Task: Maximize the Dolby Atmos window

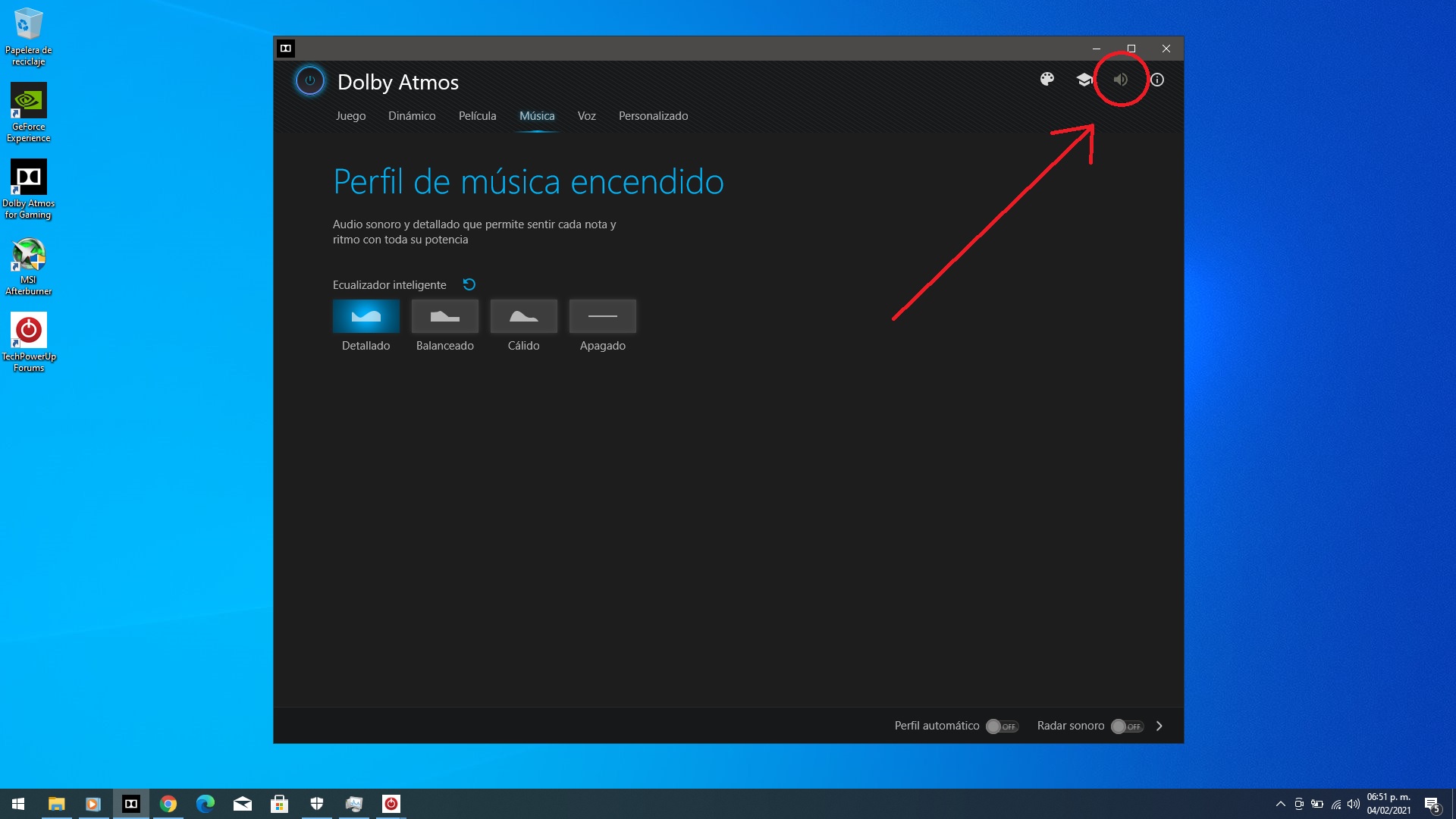Action: click(x=1131, y=49)
